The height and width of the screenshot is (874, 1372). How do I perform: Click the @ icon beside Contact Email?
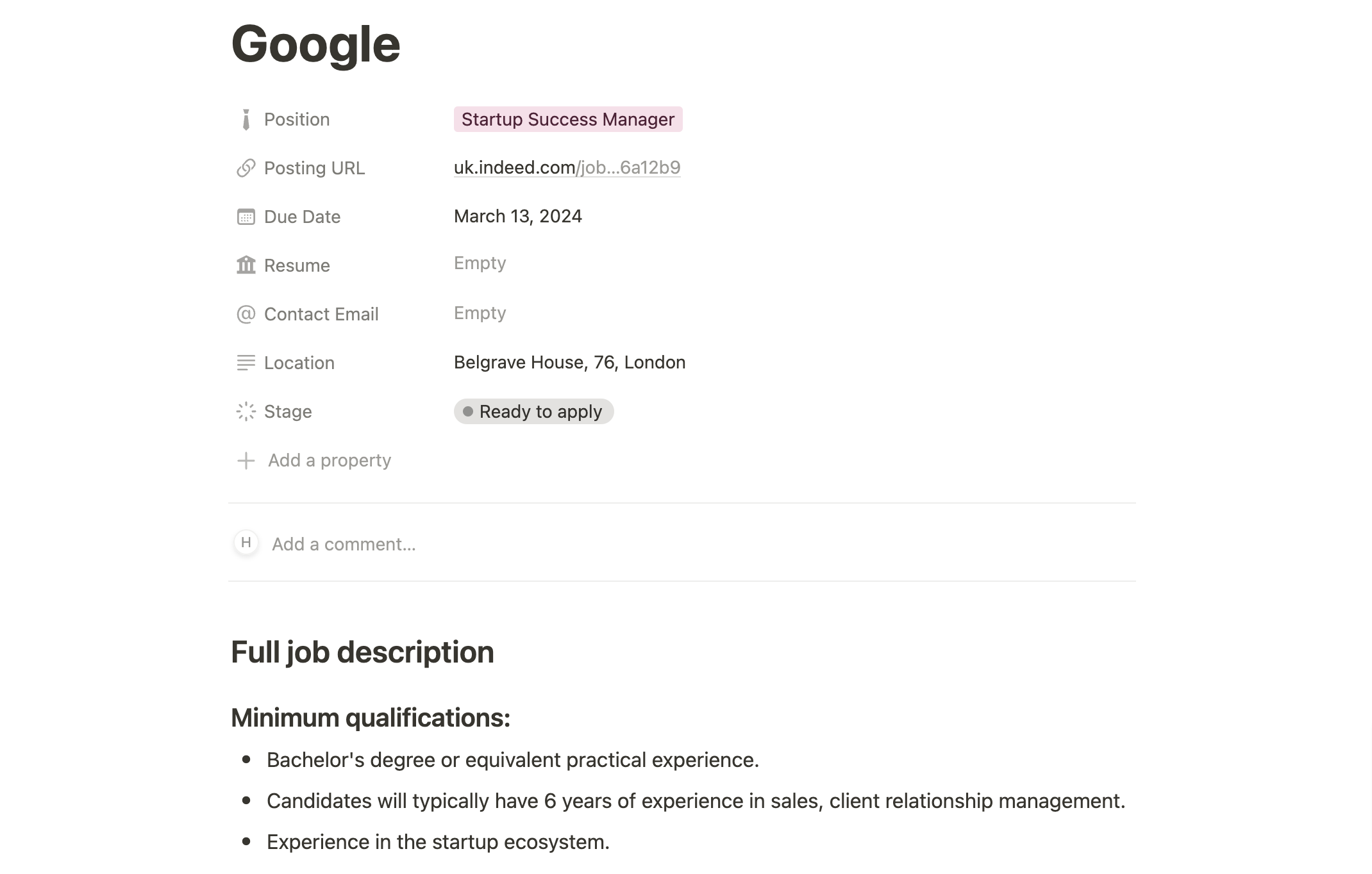pos(246,314)
